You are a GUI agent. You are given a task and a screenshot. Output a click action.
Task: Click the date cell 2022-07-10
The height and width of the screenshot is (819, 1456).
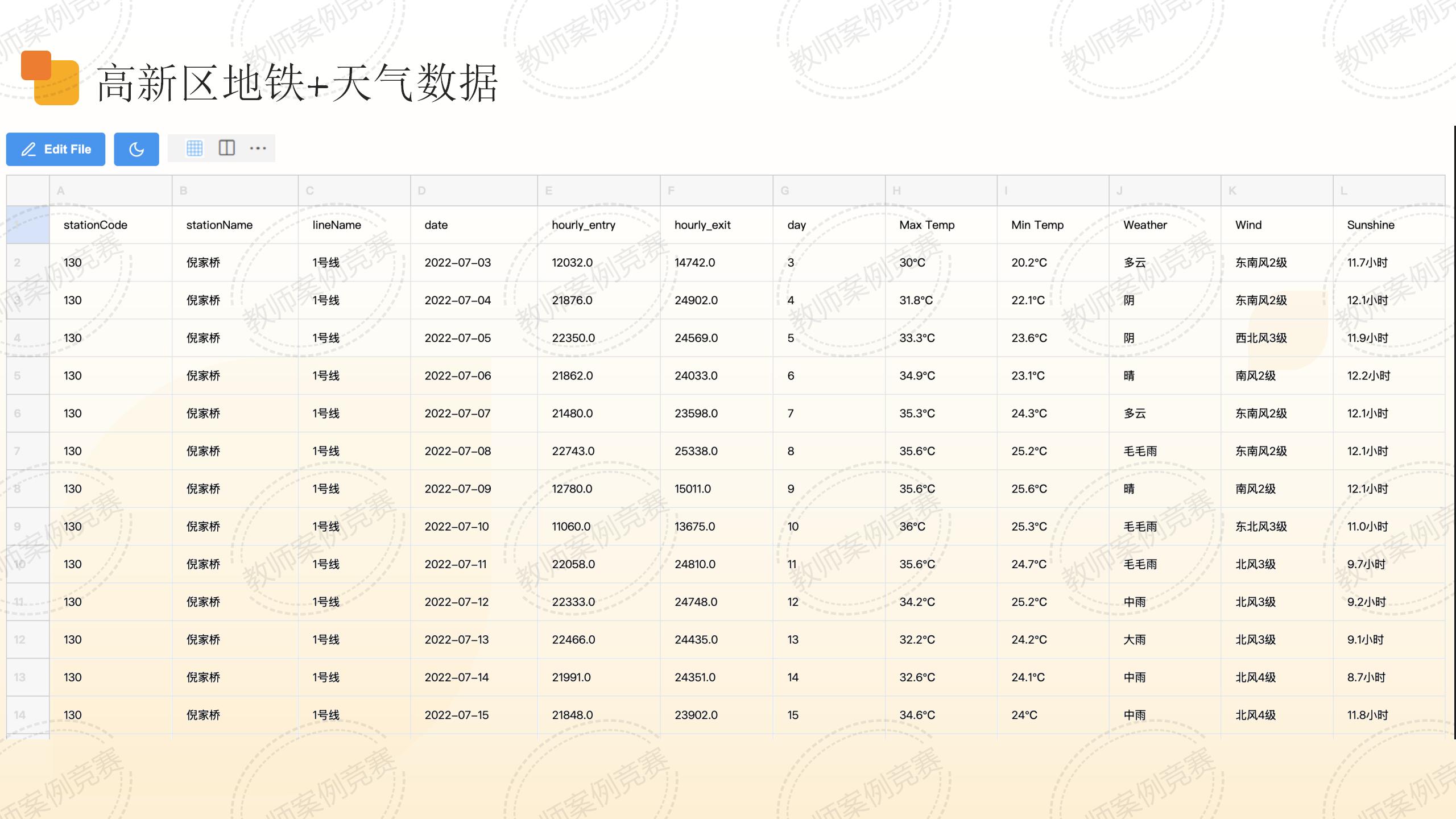click(457, 527)
